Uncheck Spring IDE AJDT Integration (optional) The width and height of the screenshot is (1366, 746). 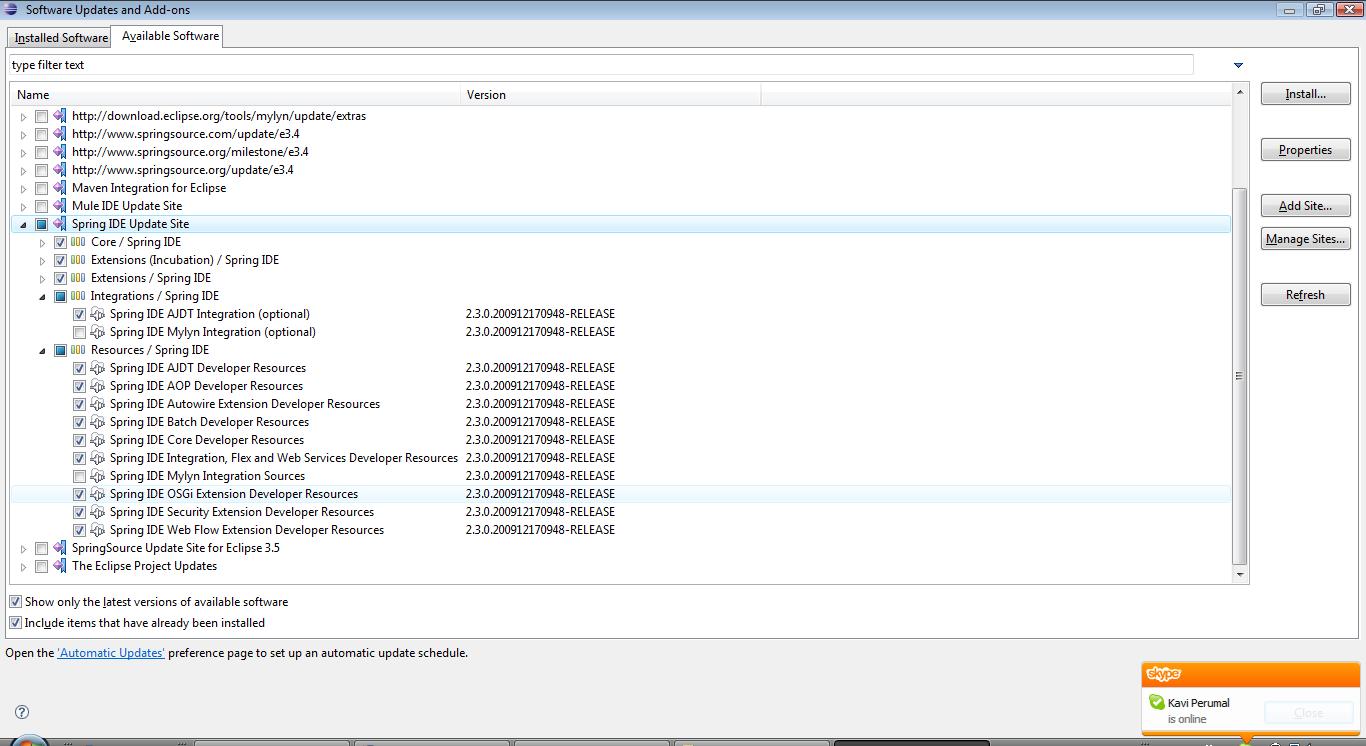(x=79, y=314)
